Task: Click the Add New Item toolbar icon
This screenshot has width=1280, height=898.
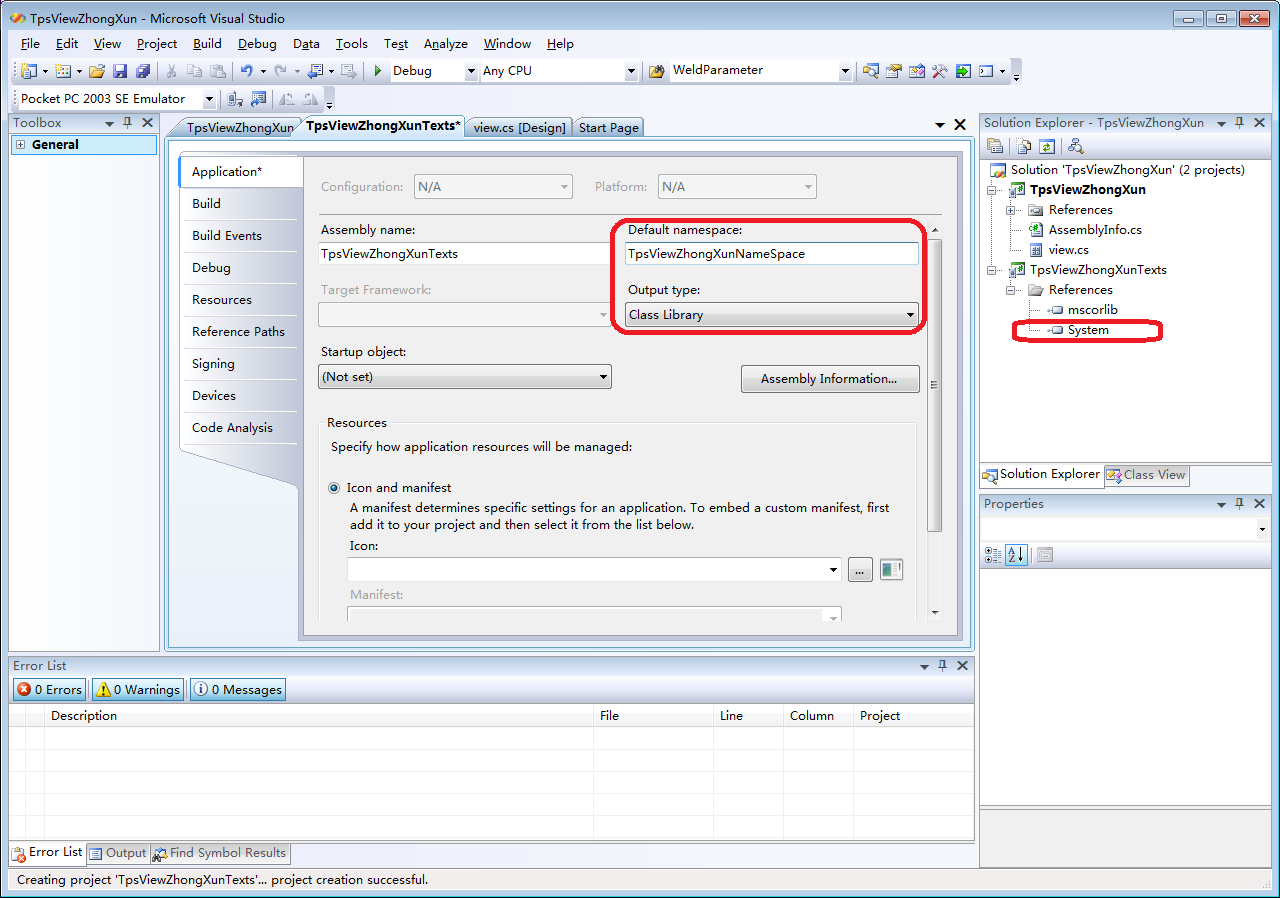Action: coord(62,71)
